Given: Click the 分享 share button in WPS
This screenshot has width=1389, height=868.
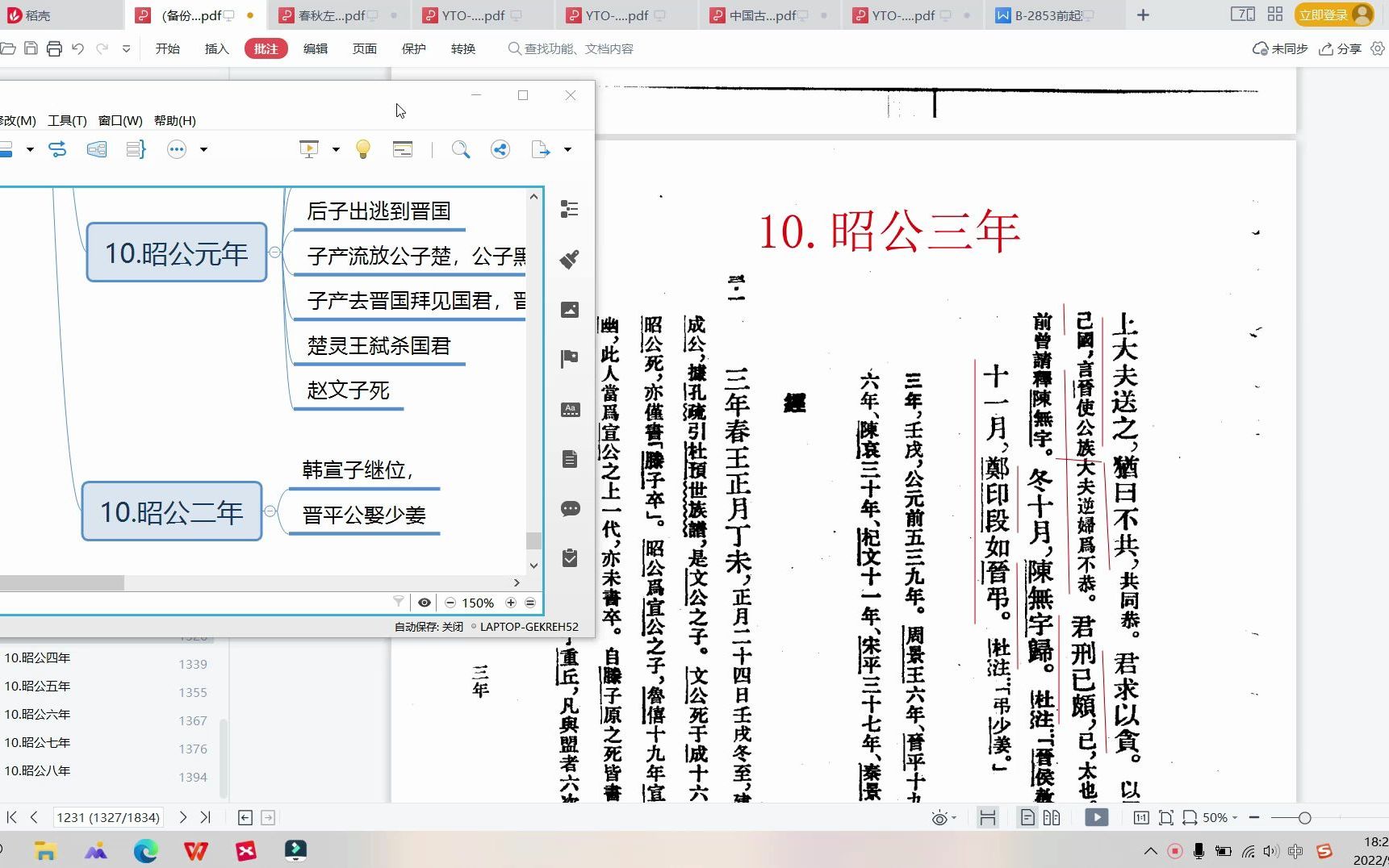Looking at the screenshot, I should point(1341,49).
